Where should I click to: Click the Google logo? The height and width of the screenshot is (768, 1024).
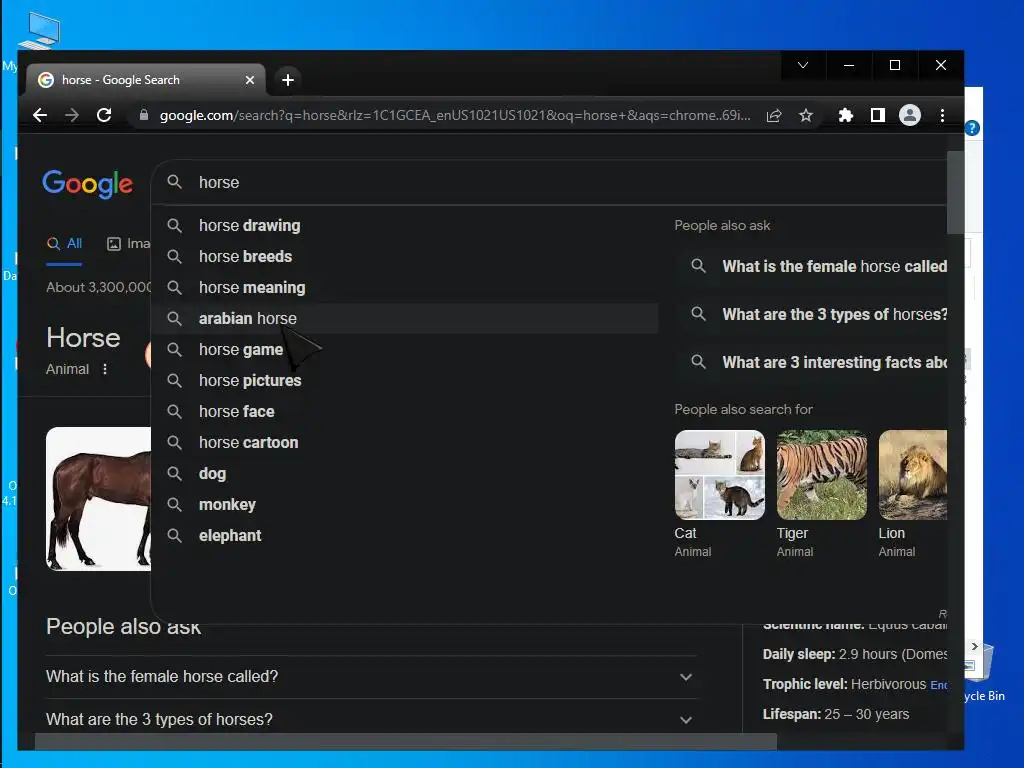point(88,184)
